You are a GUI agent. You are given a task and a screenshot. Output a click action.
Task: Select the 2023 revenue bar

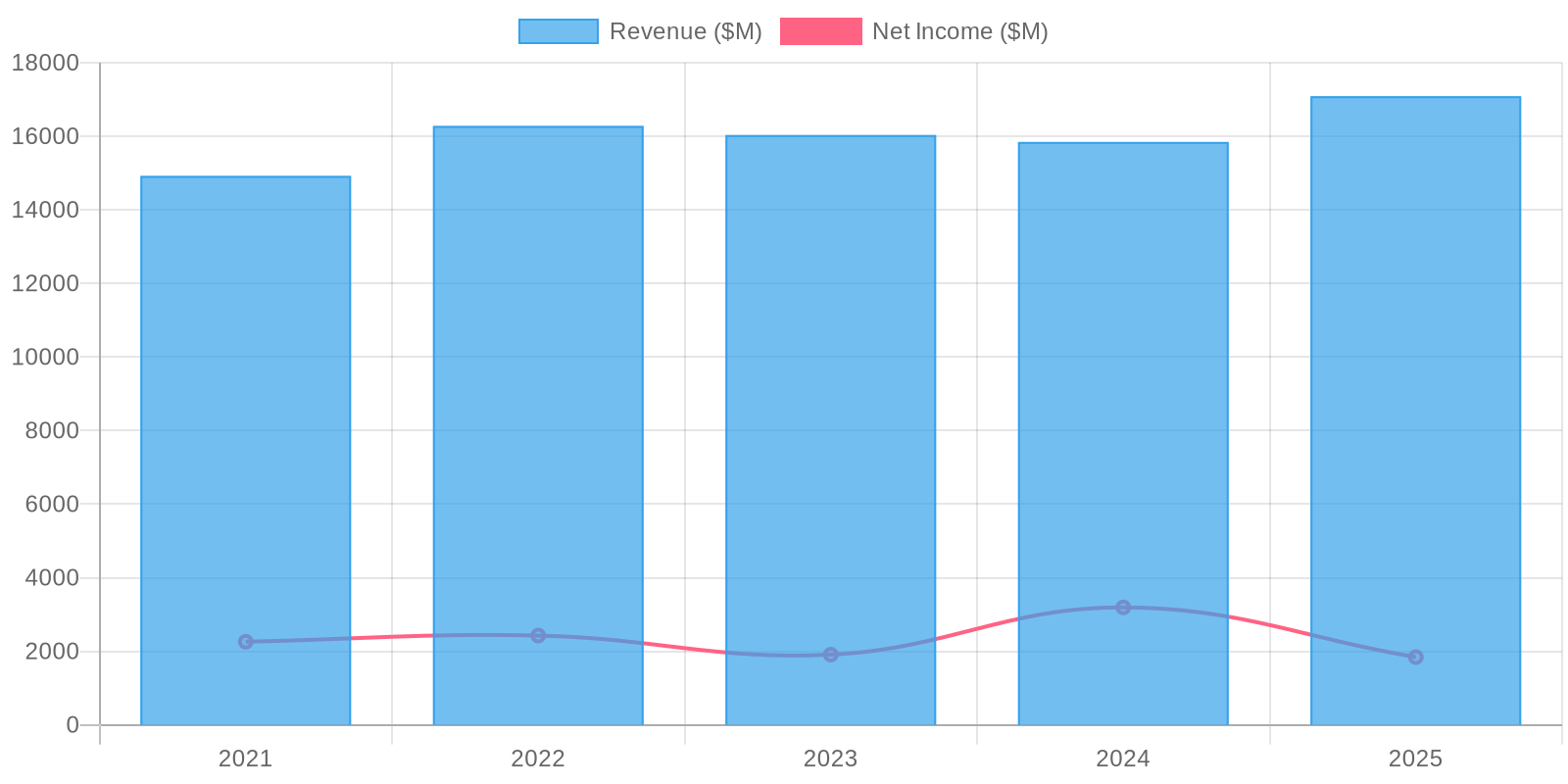click(x=830, y=412)
